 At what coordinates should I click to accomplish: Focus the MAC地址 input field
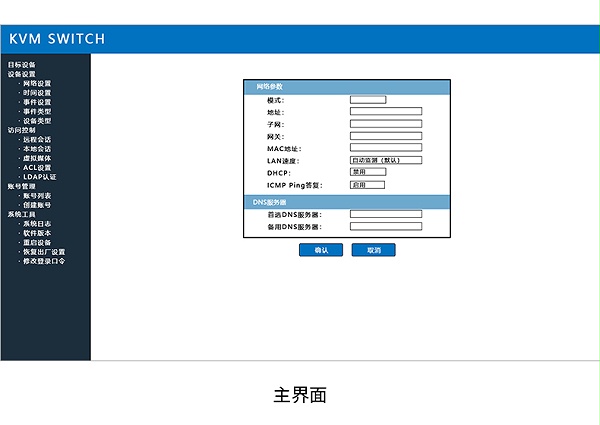click(386, 148)
